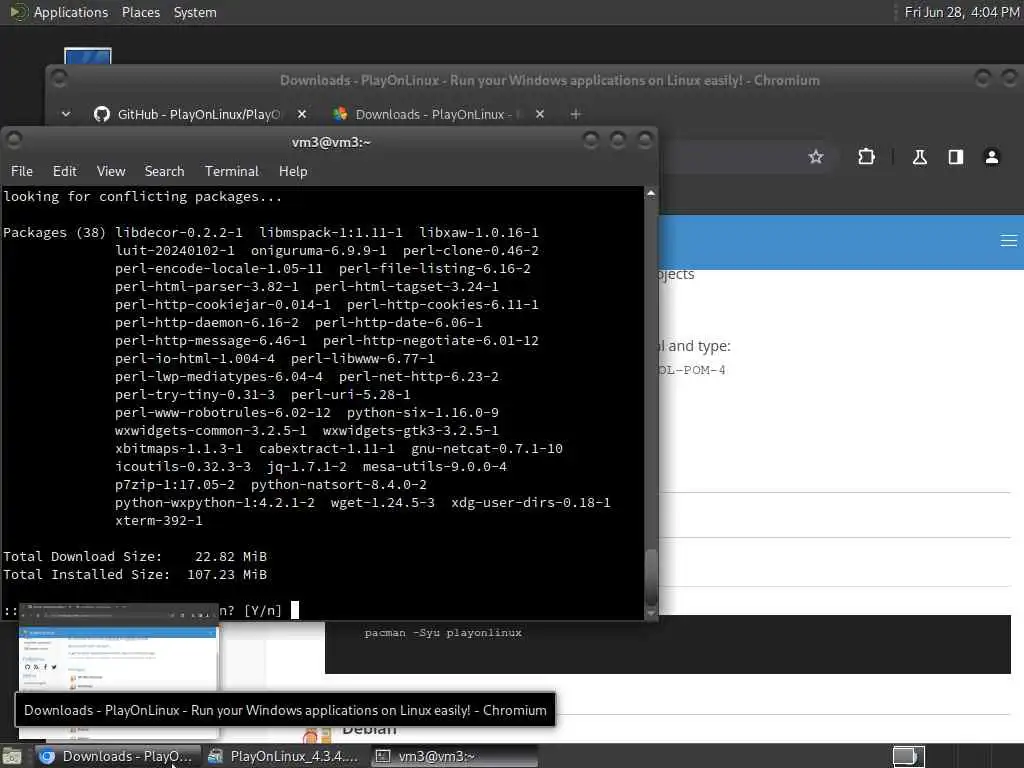Click 'Packages (38)' text in terminal
This screenshot has width=1024, height=768.
54,232
